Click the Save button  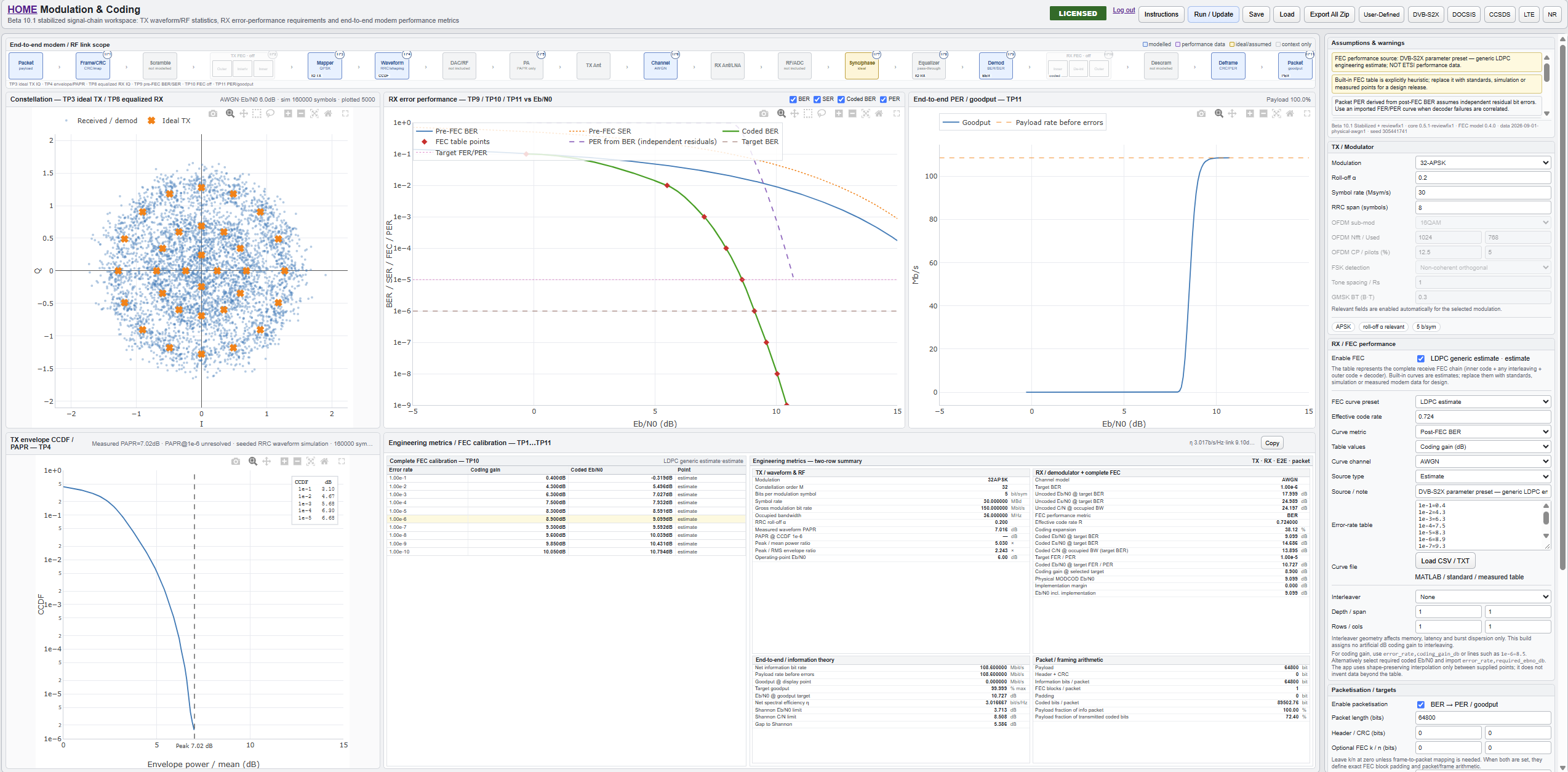point(1256,14)
